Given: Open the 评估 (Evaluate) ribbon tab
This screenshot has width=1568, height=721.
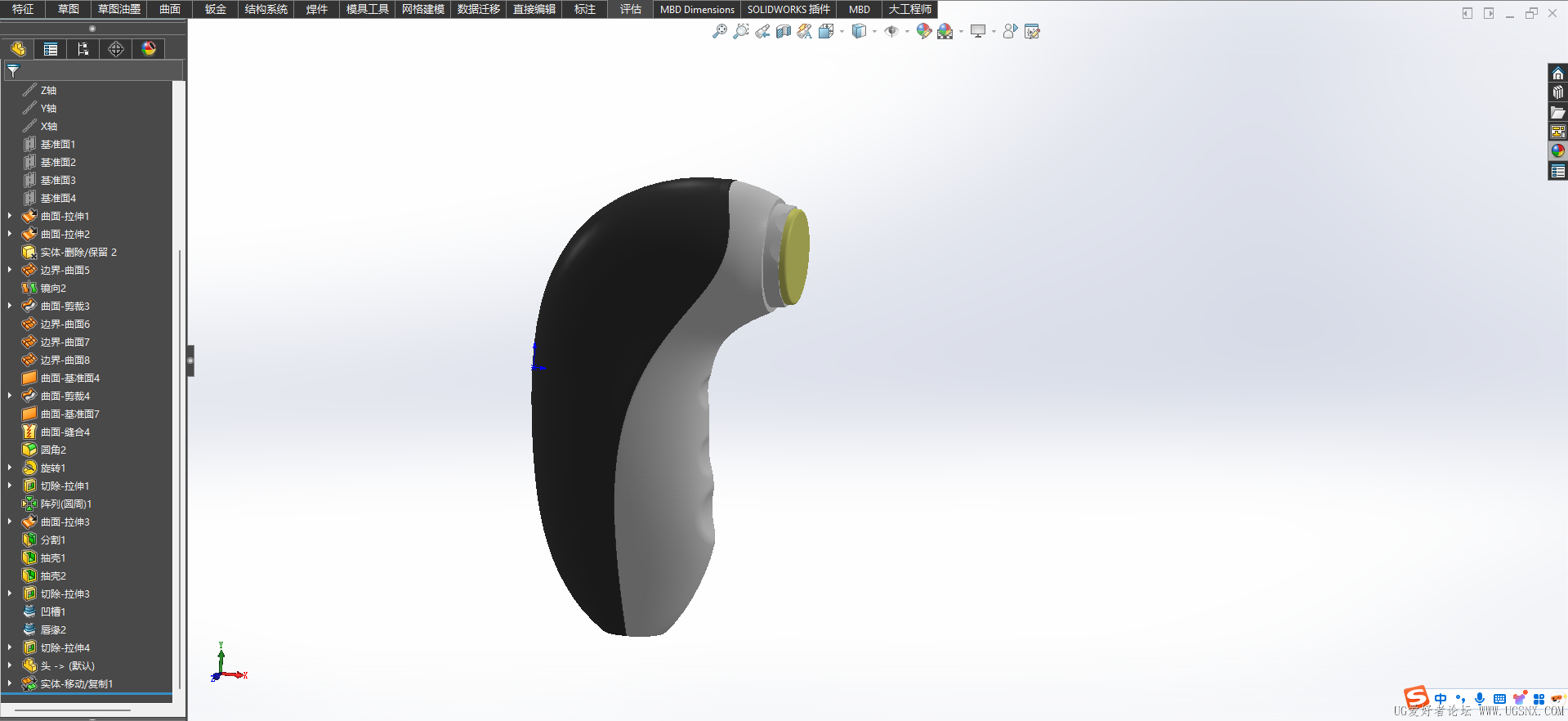Looking at the screenshot, I should [x=631, y=9].
